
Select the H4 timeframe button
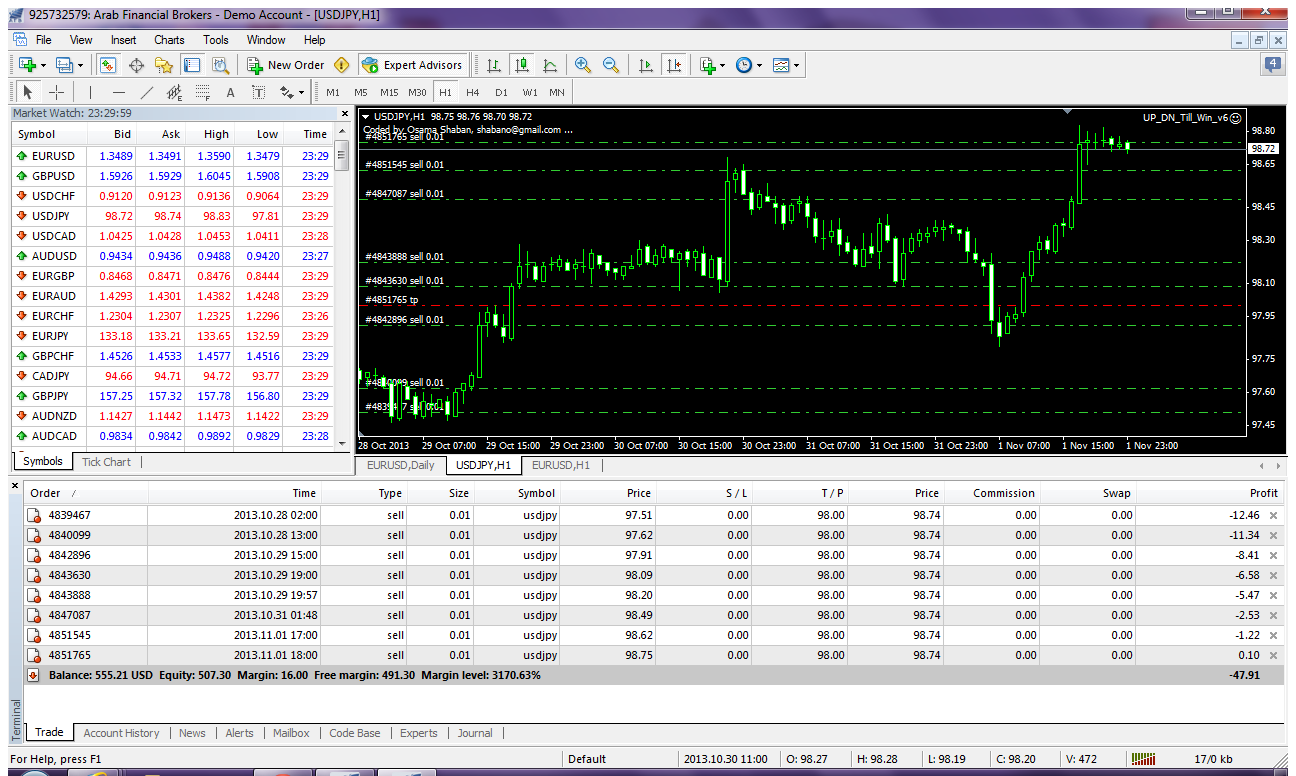473,92
